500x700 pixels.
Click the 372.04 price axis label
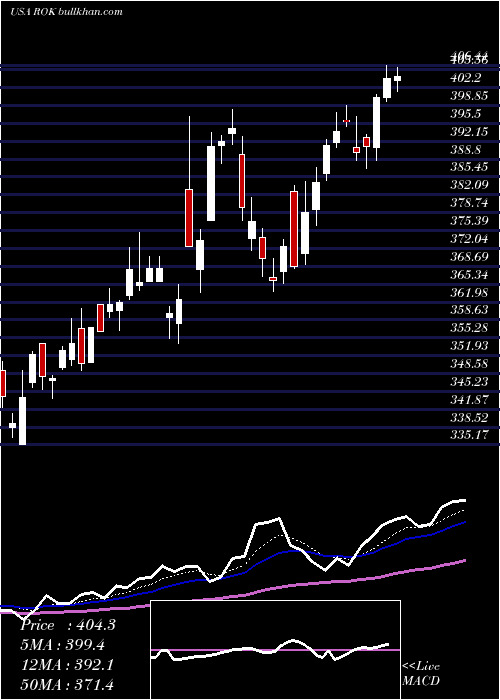469,239
